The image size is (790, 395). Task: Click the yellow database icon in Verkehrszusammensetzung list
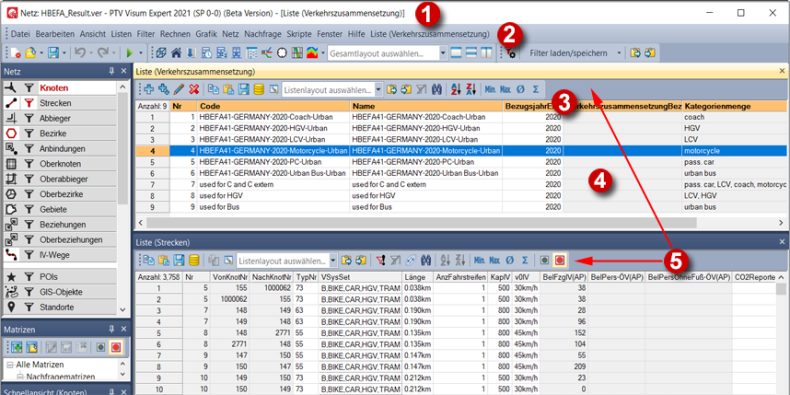(x=258, y=90)
